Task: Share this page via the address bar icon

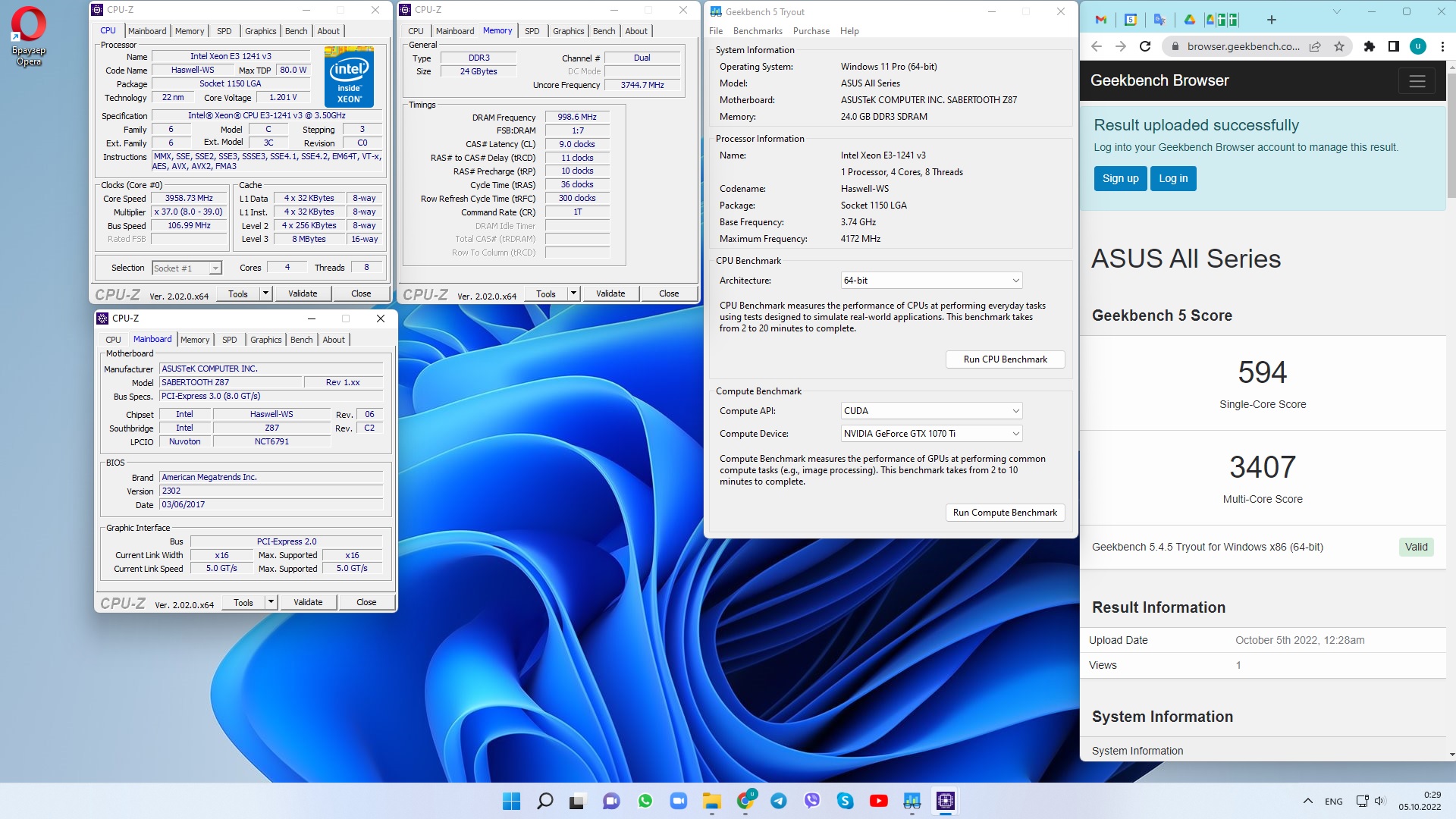Action: point(1315,46)
